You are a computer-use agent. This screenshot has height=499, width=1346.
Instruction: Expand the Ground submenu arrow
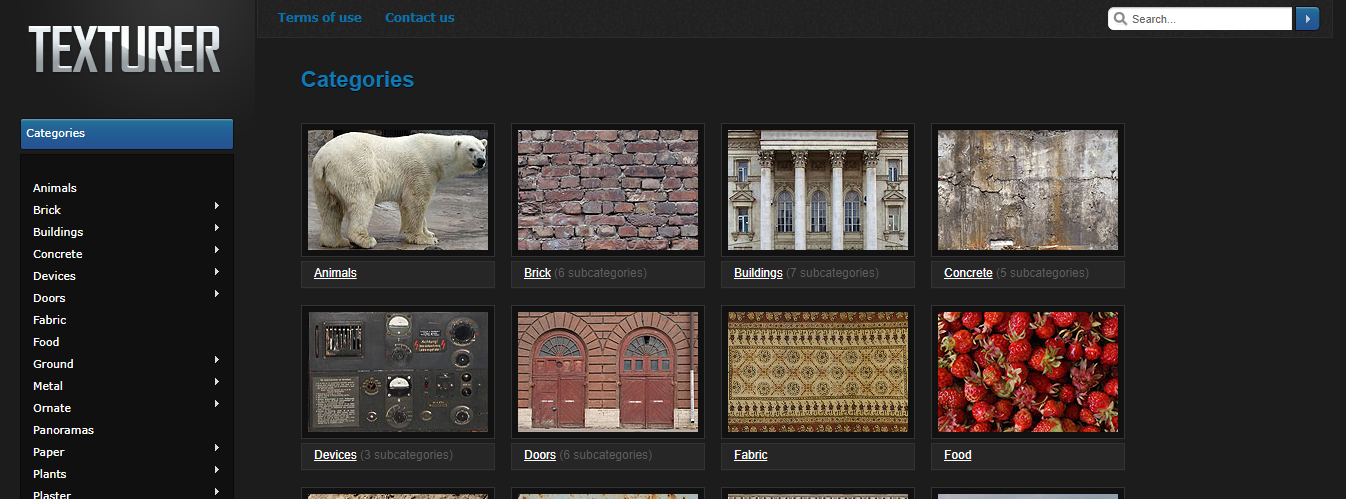[x=217, y=360]
